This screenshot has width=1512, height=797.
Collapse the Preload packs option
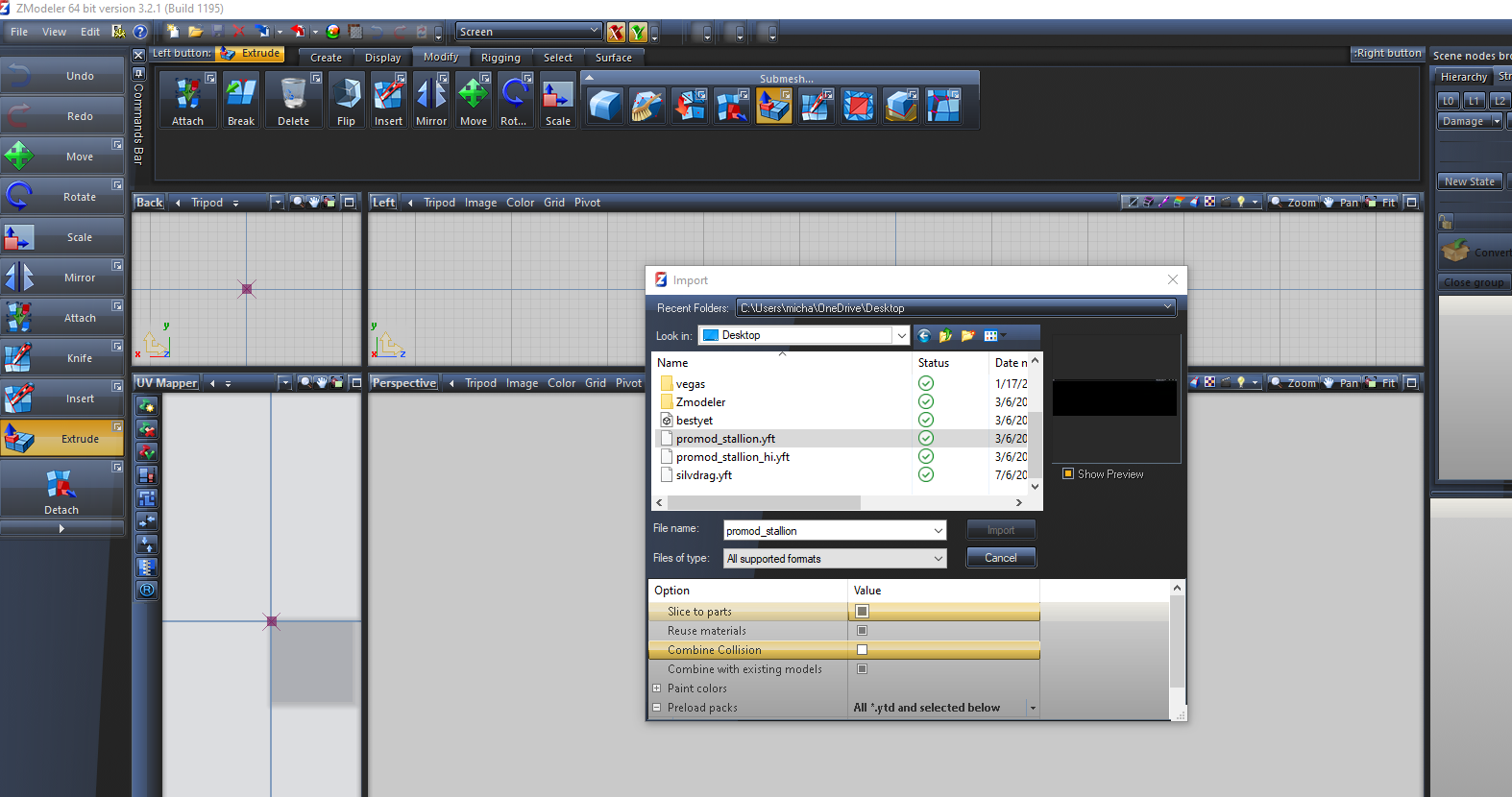click(657, 708)
